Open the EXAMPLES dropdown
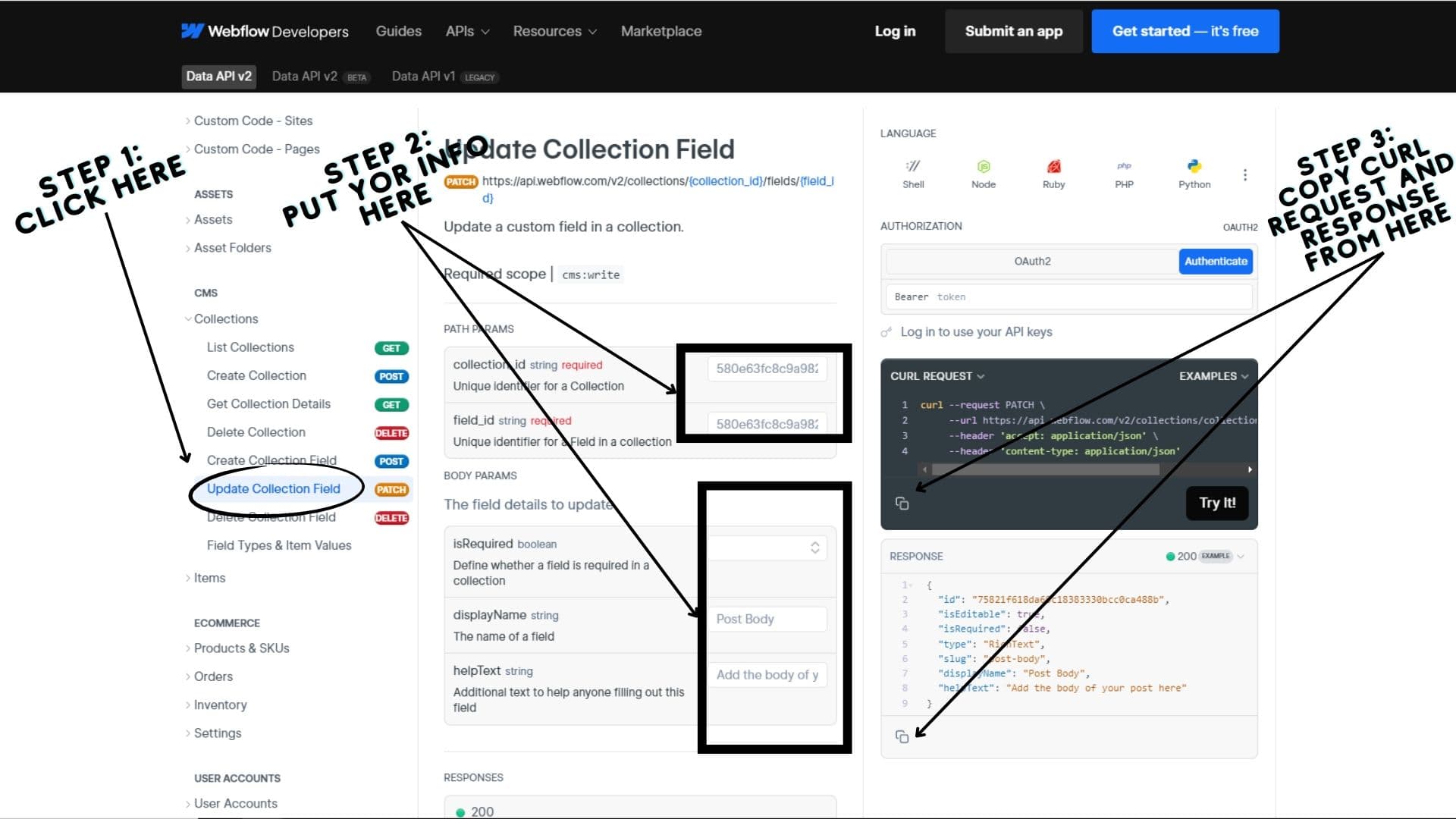The height and width of the screenshot is (819, 1456). [x=1213, y=376]
